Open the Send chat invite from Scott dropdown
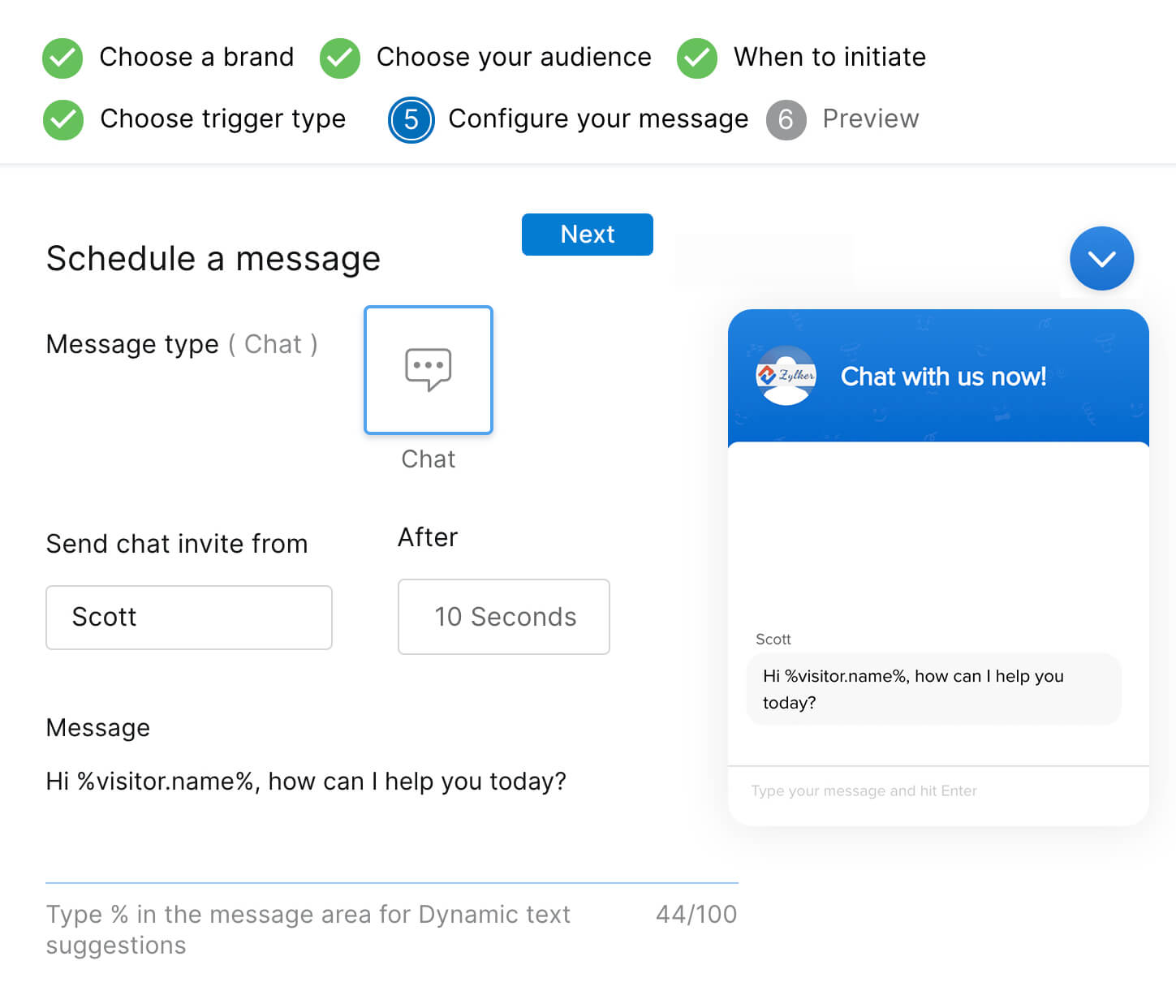1176x1008 pixels. [x=189, y=617]
